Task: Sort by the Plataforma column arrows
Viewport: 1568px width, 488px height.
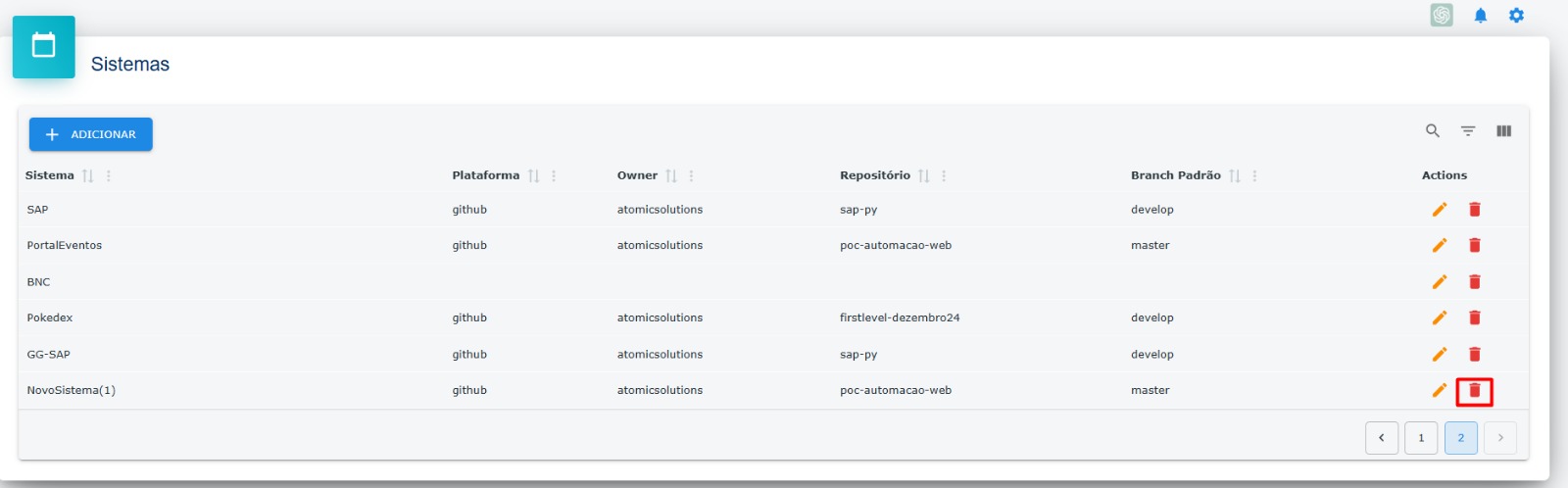Action: click(x=534, y=175)
